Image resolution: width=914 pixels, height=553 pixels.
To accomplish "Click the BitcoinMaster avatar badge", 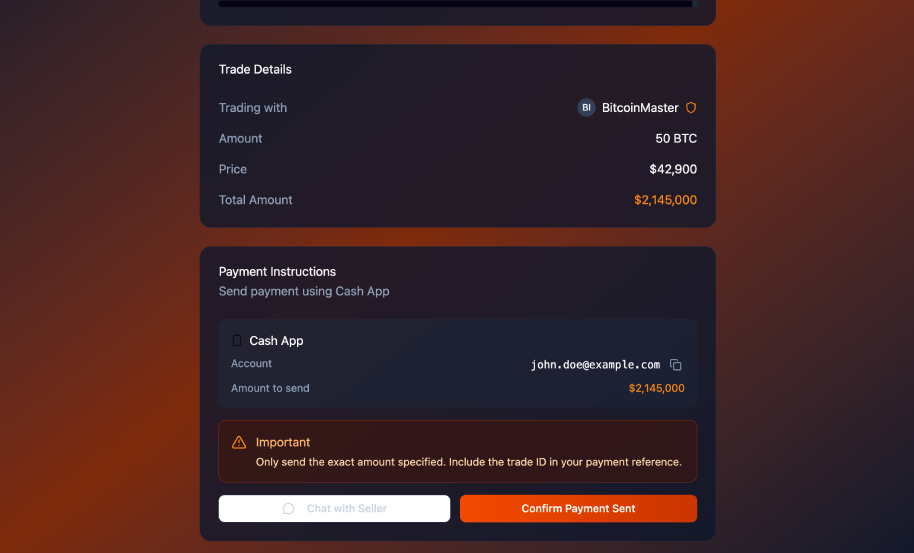I will [587, 108].
